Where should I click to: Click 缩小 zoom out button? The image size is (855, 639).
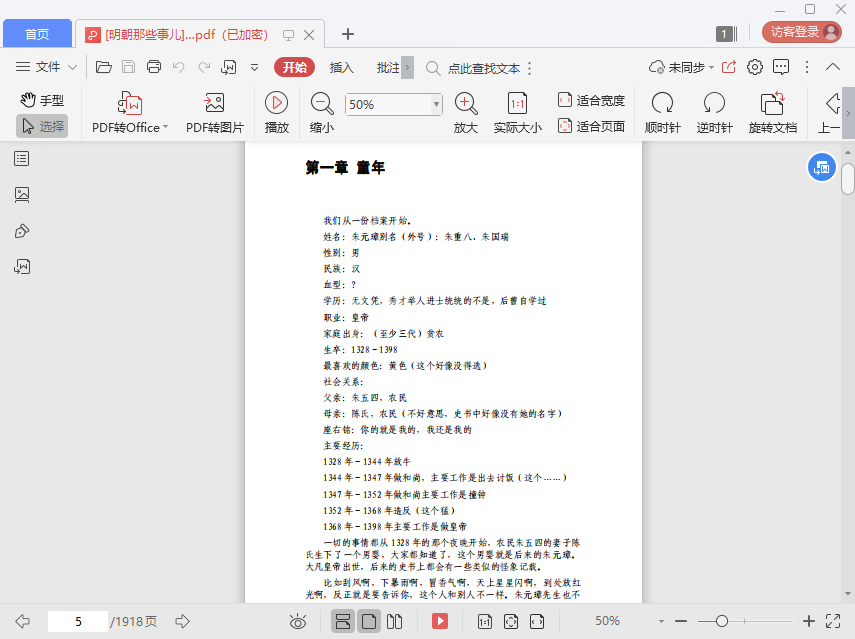point(322,113)
